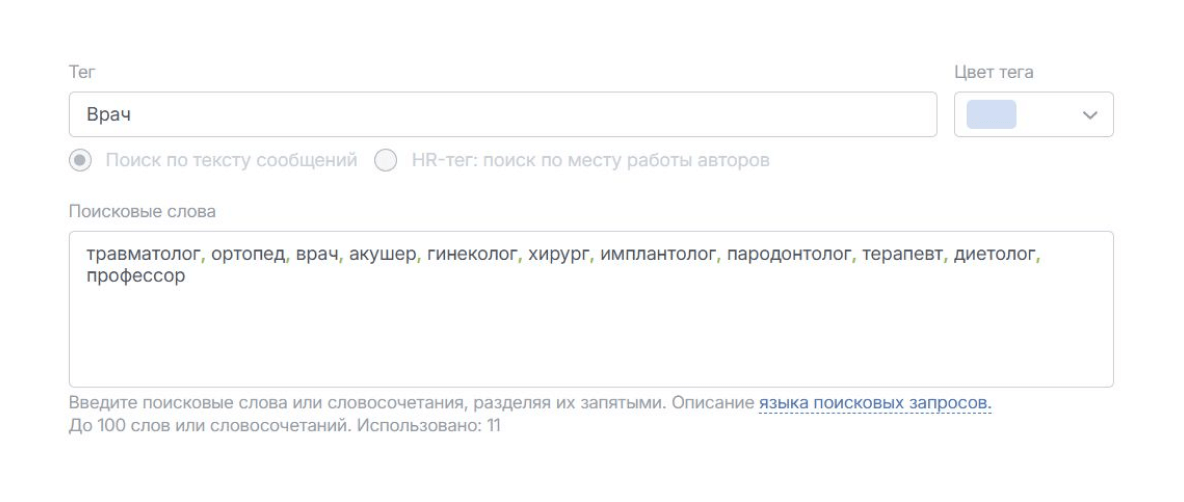Image resolution: width=1184 pixels, height=502 pixels.
Task: Click the word "ортопед" in the search words
Action: [x=247, y=258]
